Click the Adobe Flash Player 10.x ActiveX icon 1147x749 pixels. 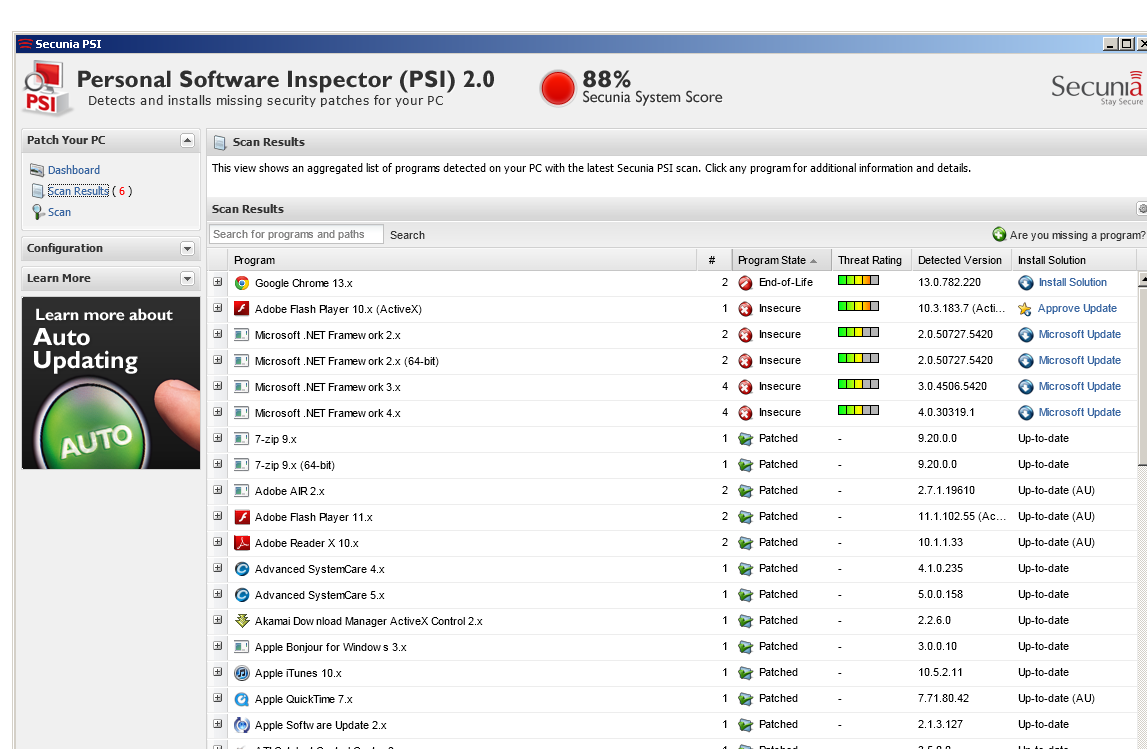pyautogui.click(x=241, y=309)
